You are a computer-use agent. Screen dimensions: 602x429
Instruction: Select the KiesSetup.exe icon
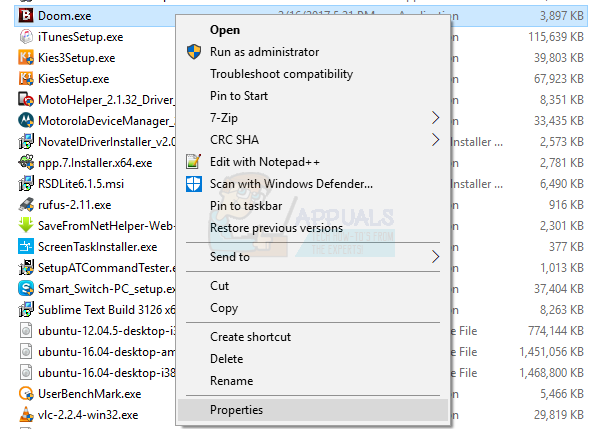point(26,79)
